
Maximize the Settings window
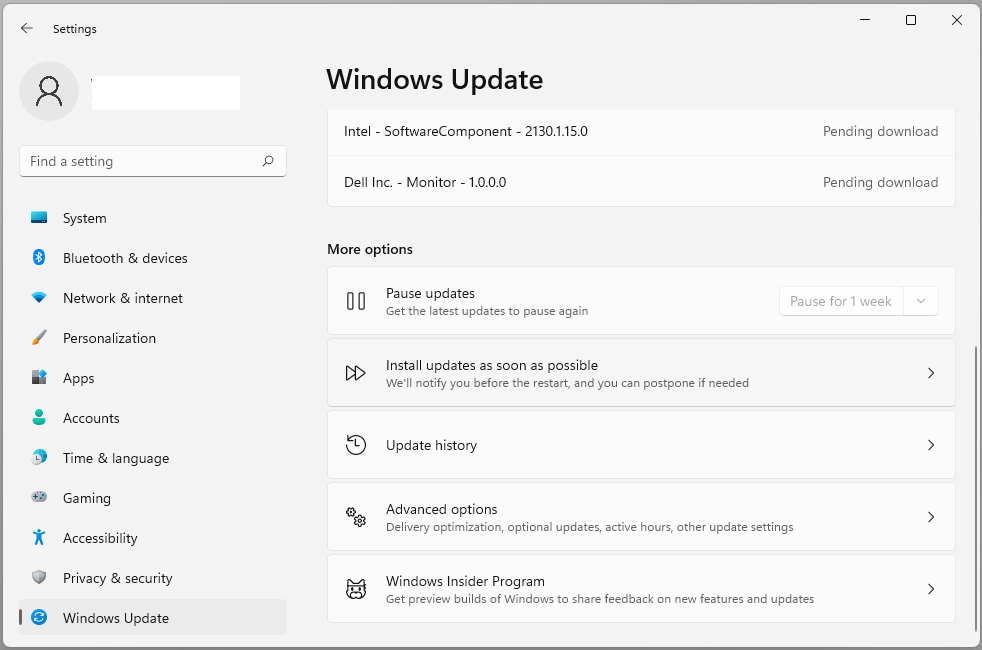[x=911, y=20]
